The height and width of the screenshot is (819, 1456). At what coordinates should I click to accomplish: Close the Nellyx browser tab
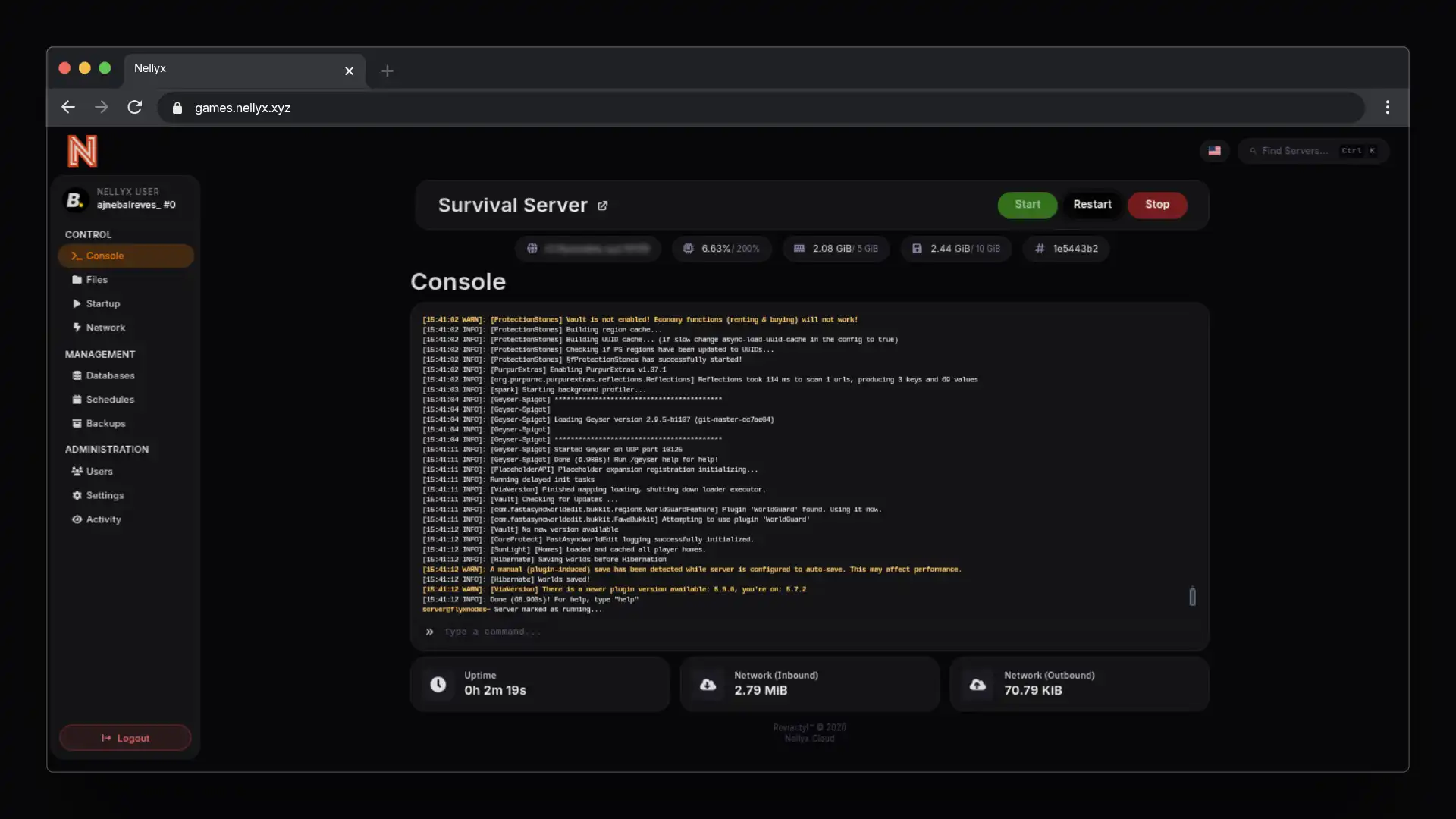tap(349, 71)
